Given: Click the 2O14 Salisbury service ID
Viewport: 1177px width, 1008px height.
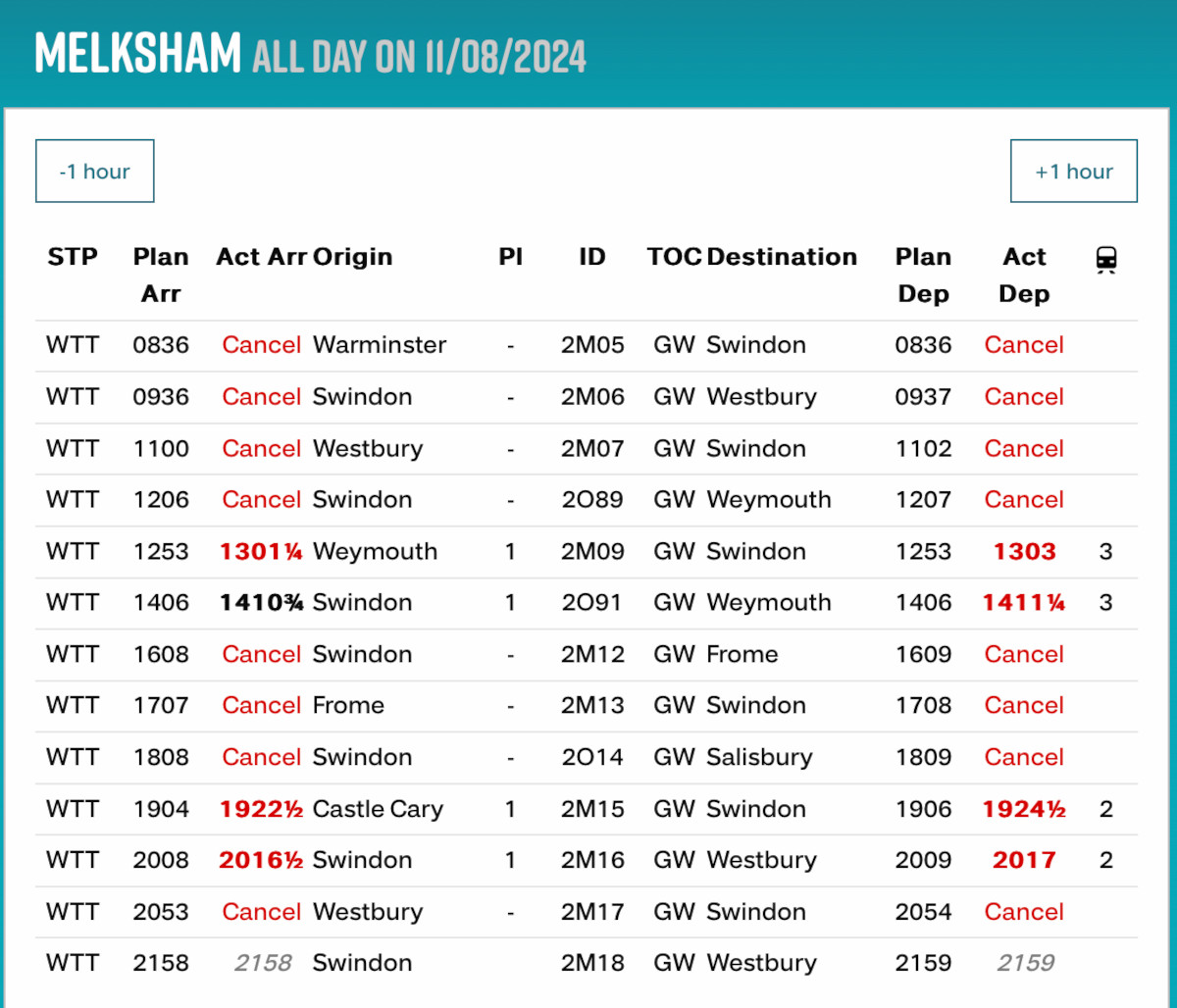Looking at the screenshot, I should [592, 758].
